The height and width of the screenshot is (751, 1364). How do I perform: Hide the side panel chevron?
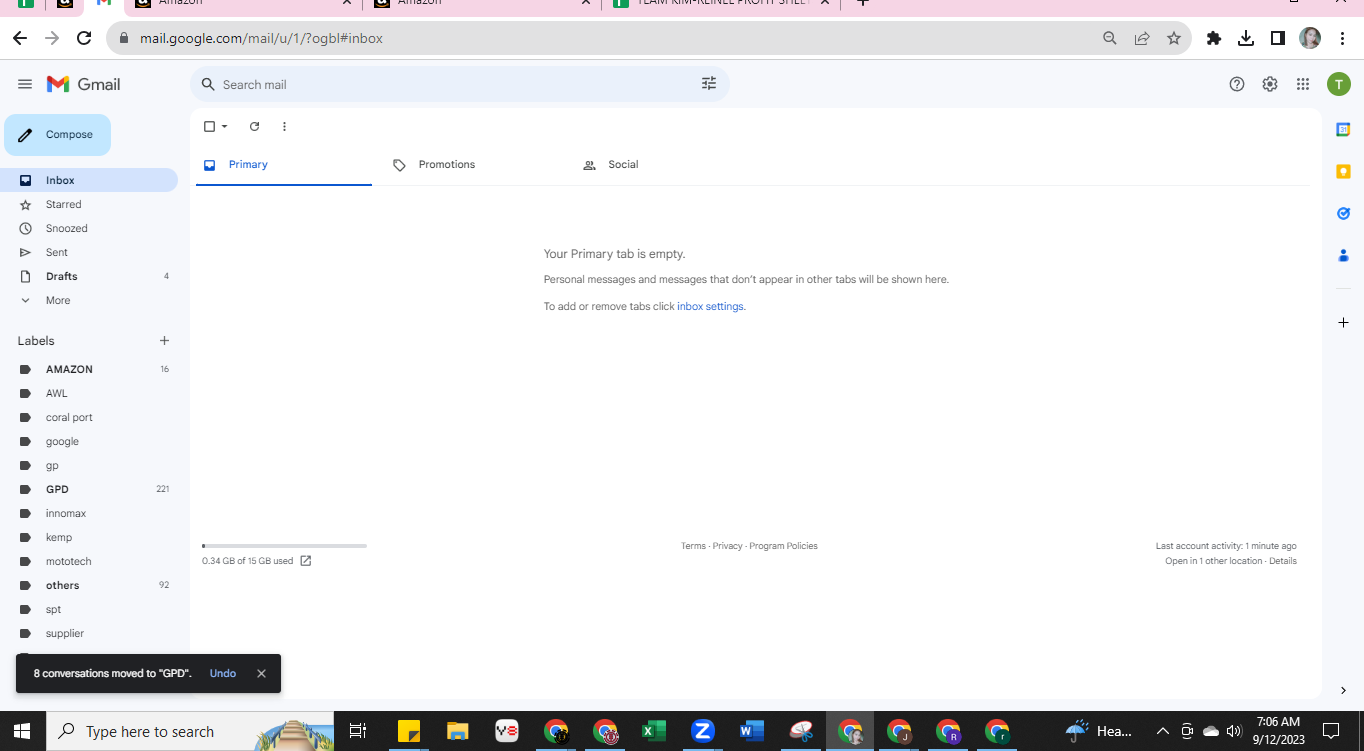(1343, 690)
